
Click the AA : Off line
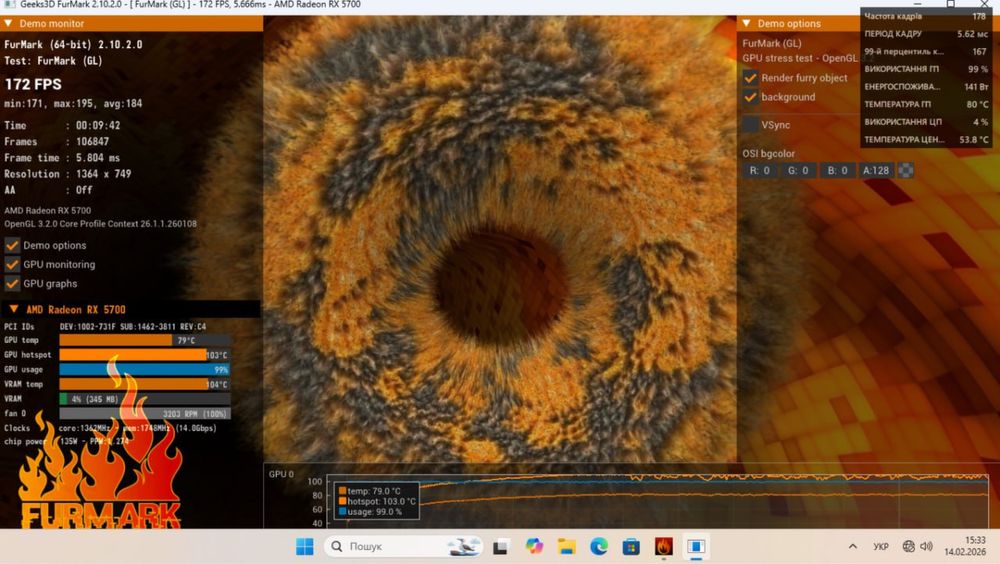[48, 190]
